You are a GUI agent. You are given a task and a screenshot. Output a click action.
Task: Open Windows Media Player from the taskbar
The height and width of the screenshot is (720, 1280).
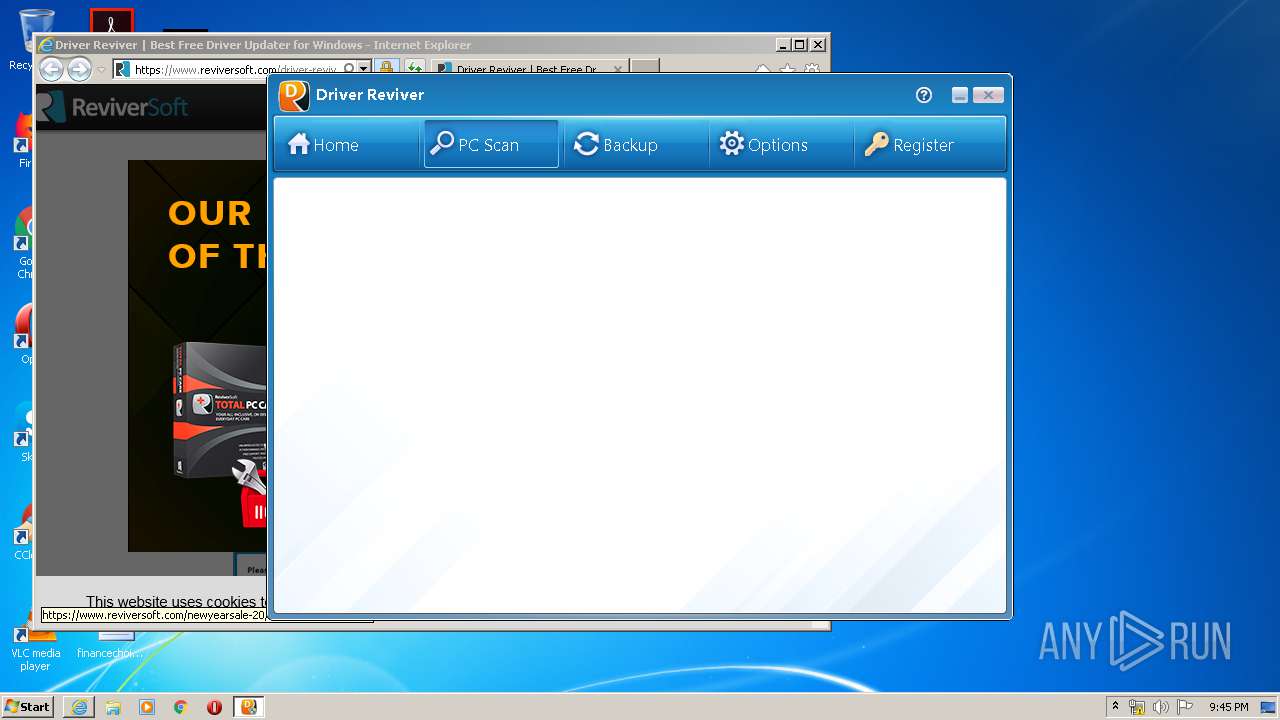[x=147, y=707]
